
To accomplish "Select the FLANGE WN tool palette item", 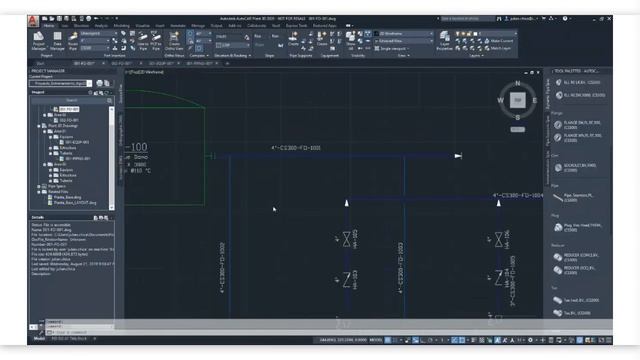I will point(578,138).
